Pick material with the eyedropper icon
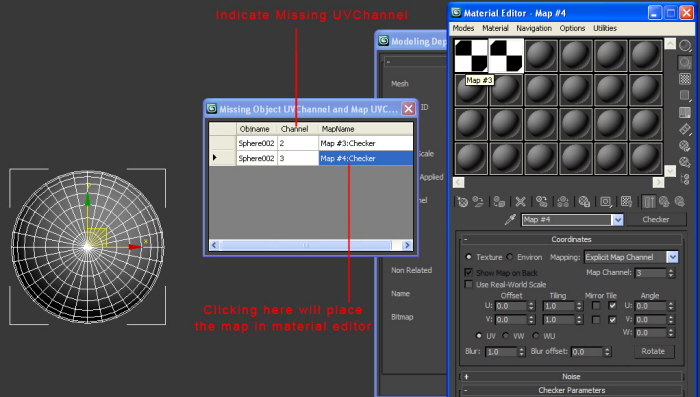 pos(510,219)
